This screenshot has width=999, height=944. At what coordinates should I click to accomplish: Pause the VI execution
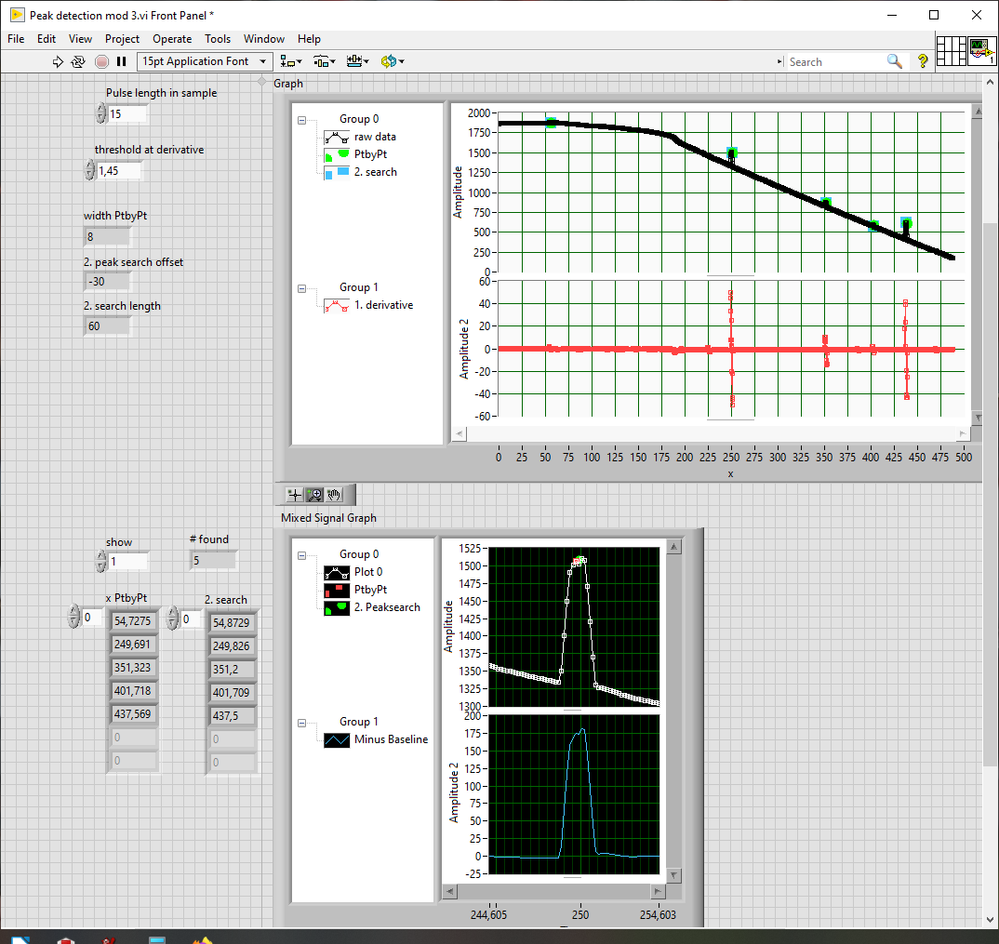[121, 62]
